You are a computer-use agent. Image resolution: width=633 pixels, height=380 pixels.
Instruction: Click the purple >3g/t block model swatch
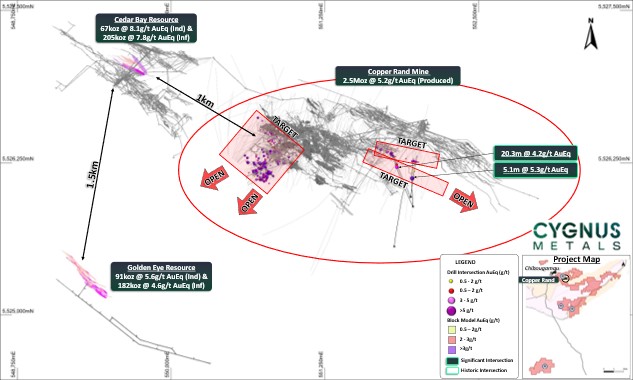452,349
